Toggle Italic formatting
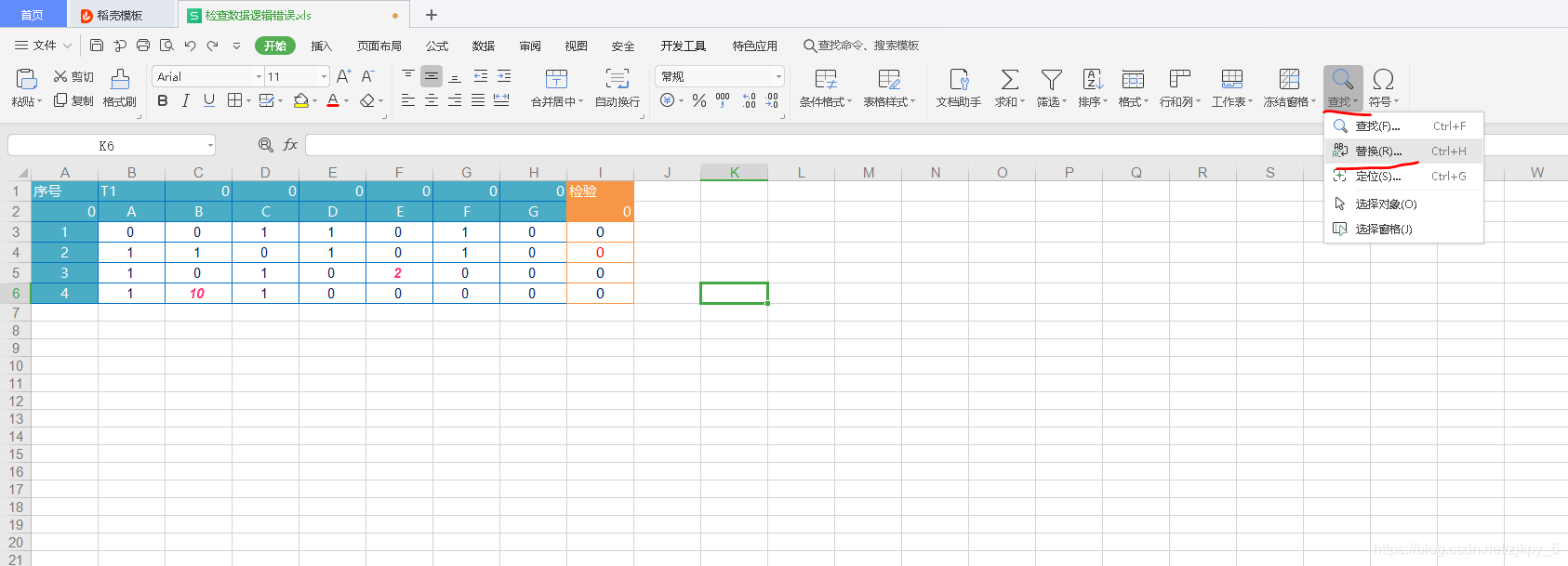The height and width of the screenshot is (566, 1568). coord(186,100)
